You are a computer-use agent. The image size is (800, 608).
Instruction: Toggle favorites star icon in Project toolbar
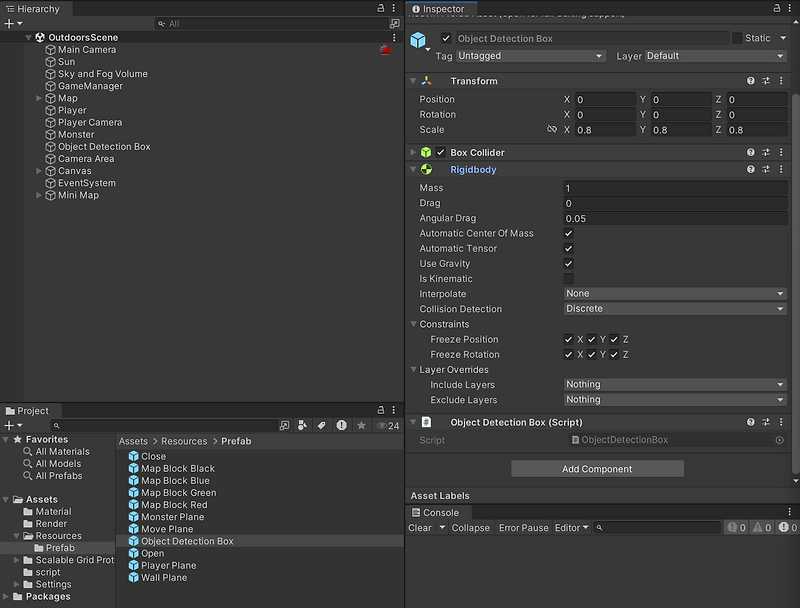click(361, 425)
